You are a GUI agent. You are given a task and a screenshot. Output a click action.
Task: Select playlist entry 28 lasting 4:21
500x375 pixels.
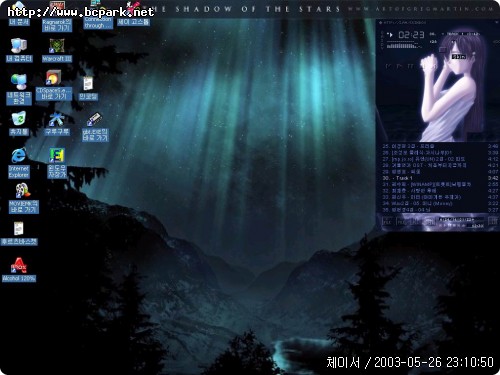tap(440, 165)
